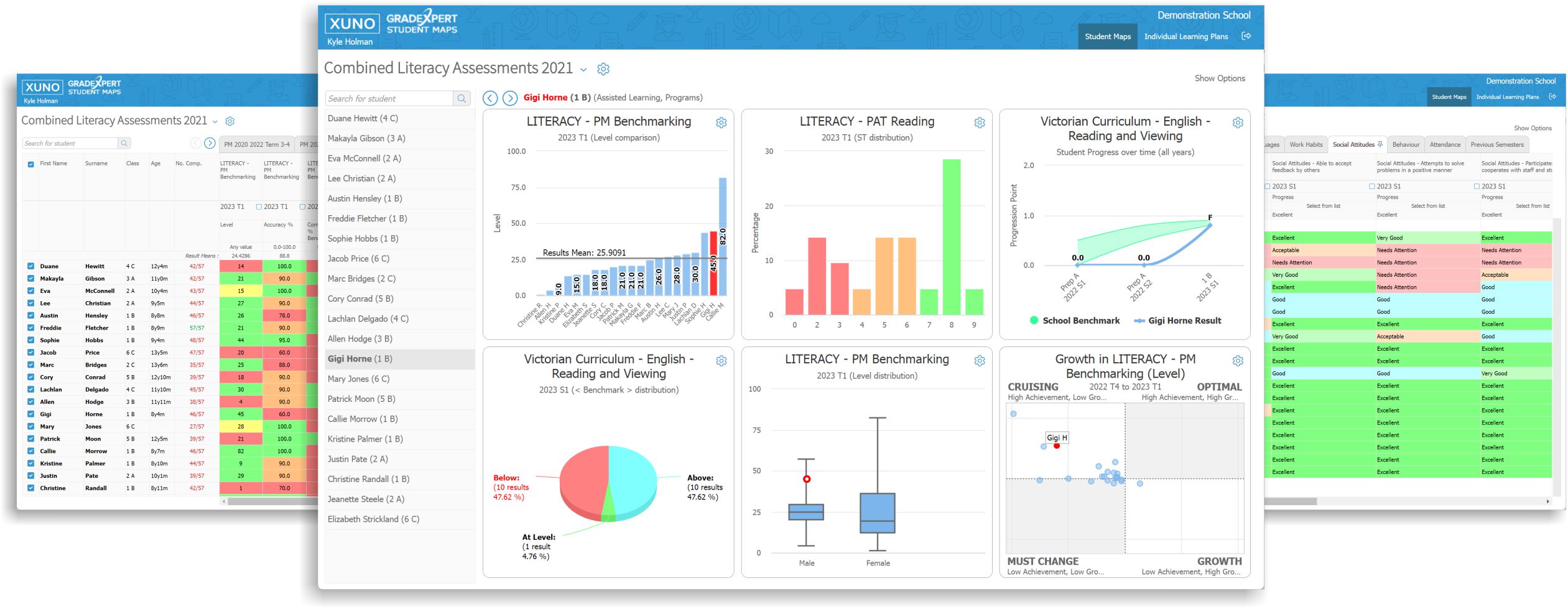Tick the 2023 T1 checkbox above Accuracy % column
The width and height of the screenshot is (1568, 609).
(259, 207)
